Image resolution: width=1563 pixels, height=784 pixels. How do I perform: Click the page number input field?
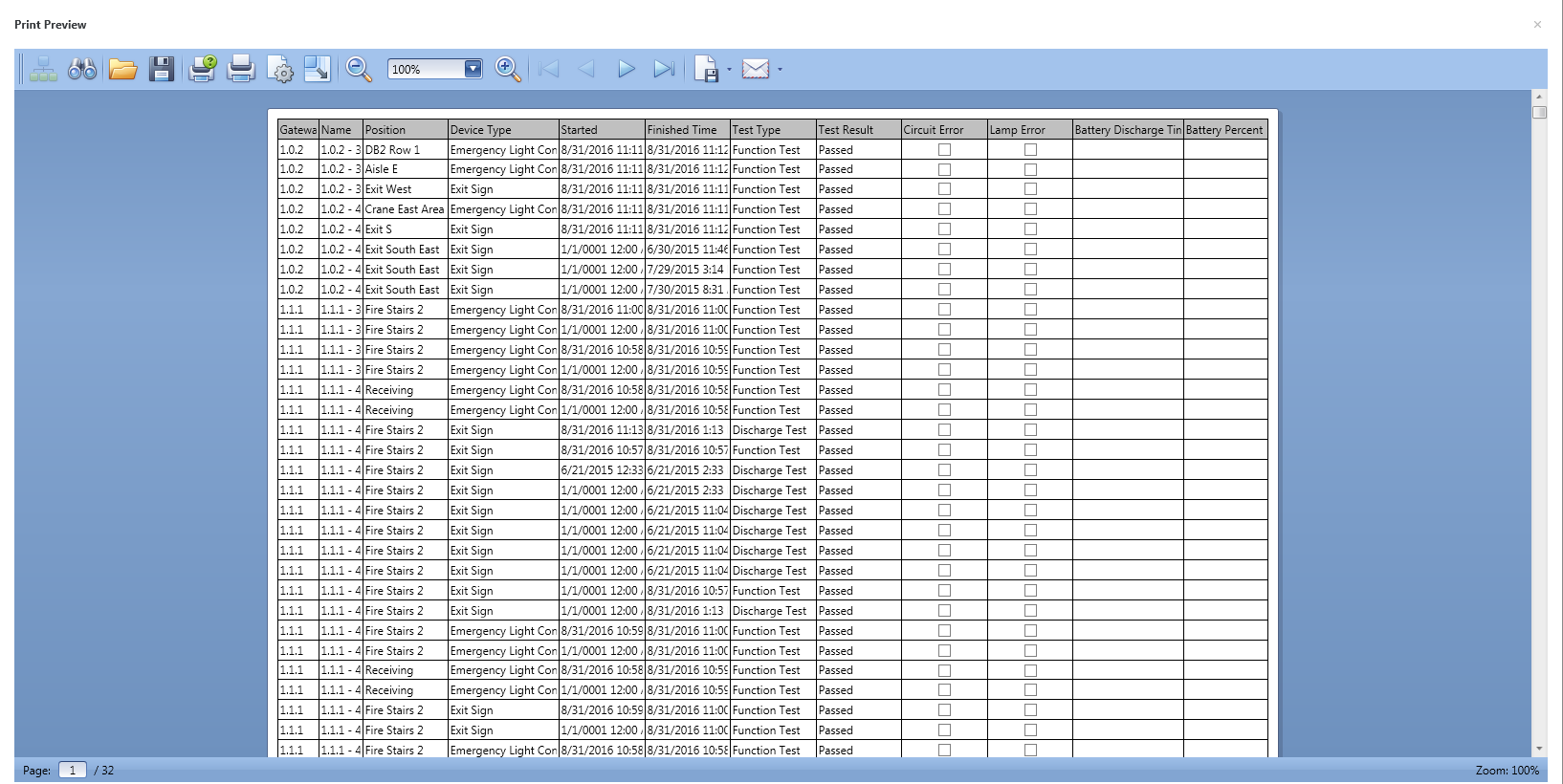[73, 770]
